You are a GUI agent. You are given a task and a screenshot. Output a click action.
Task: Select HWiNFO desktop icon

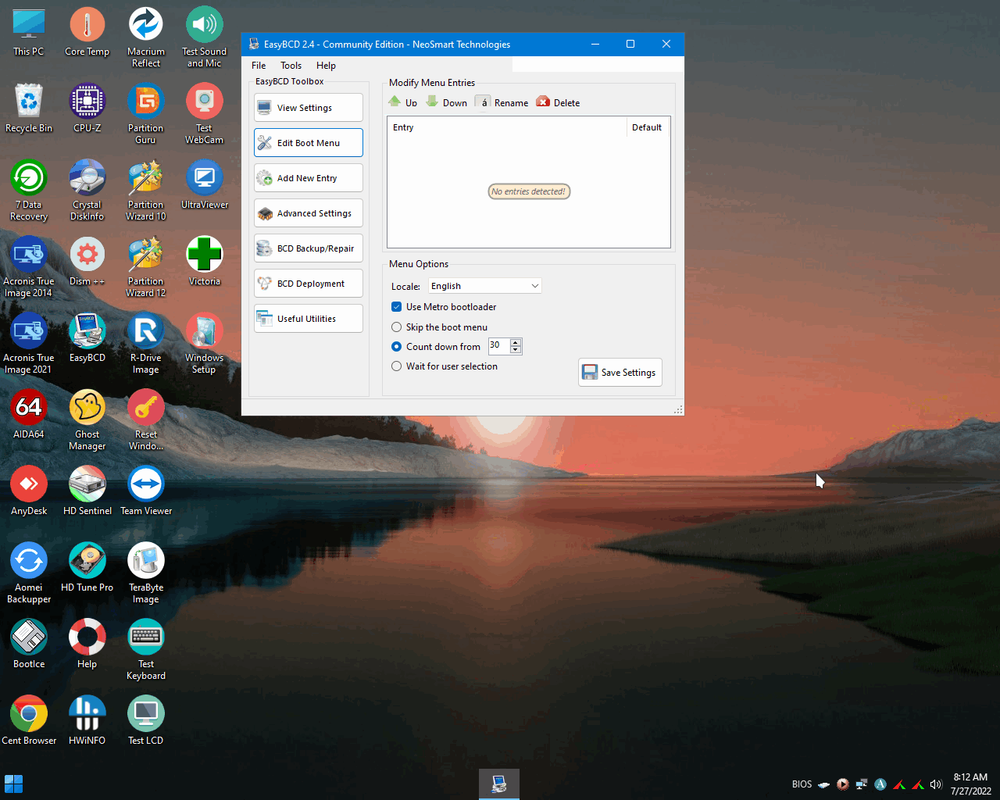click(x=87, y=722)
